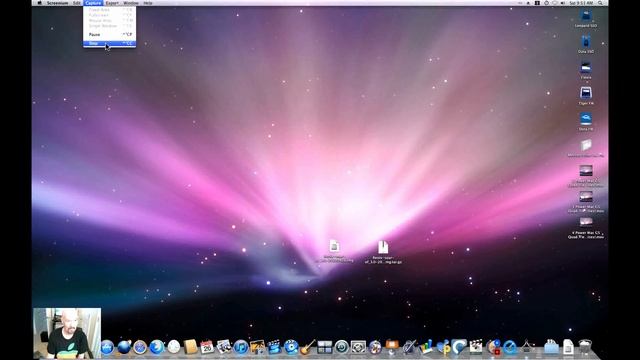Click the globe icon beside Finder in Dock
Viewport: 640px width, 360px height.
point(124,347)
